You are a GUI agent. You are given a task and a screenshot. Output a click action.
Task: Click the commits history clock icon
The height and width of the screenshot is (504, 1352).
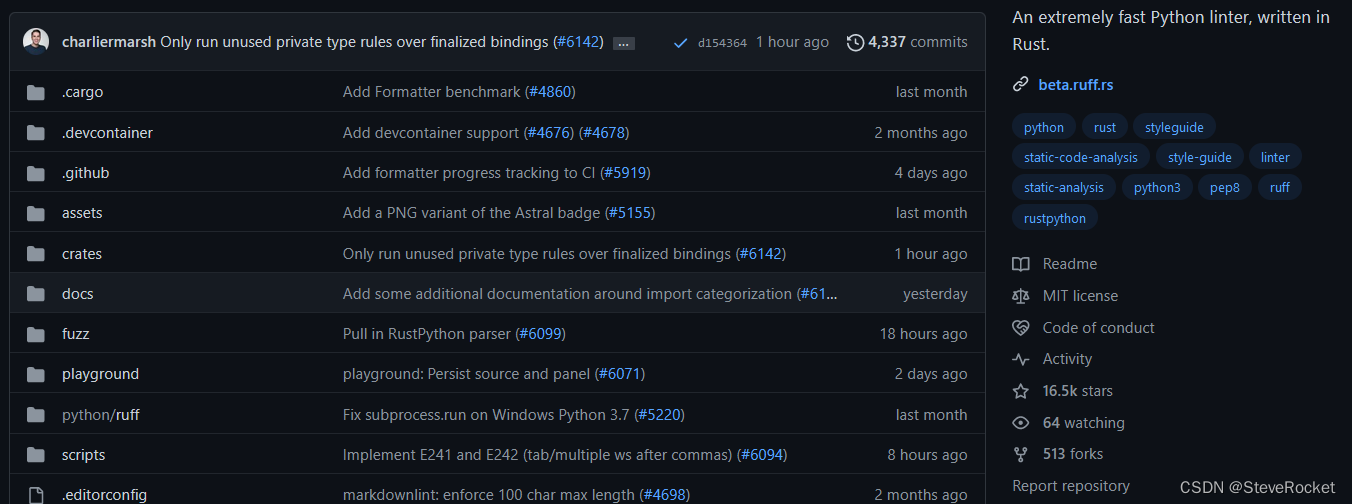coord(855,42)
